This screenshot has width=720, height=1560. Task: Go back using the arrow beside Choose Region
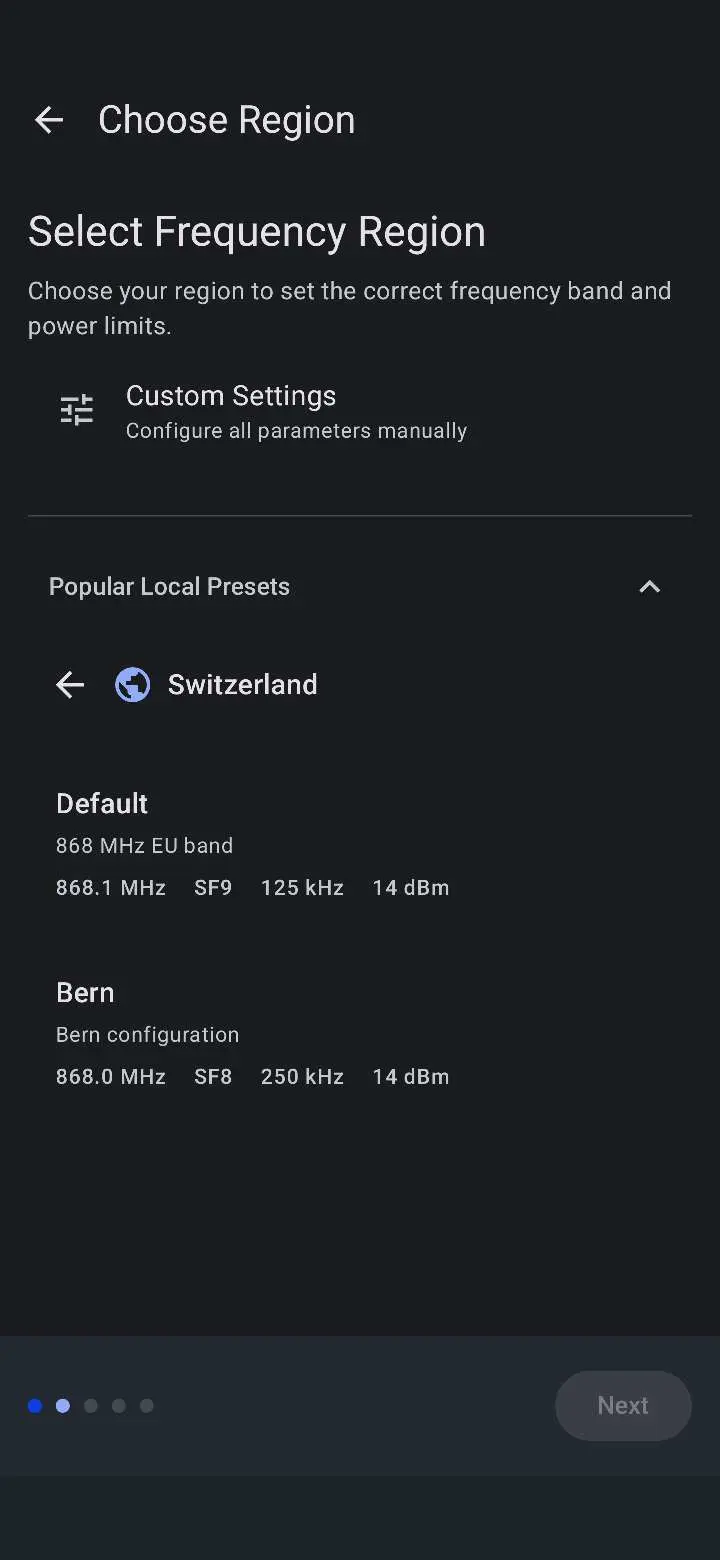[x=48, y=120]
